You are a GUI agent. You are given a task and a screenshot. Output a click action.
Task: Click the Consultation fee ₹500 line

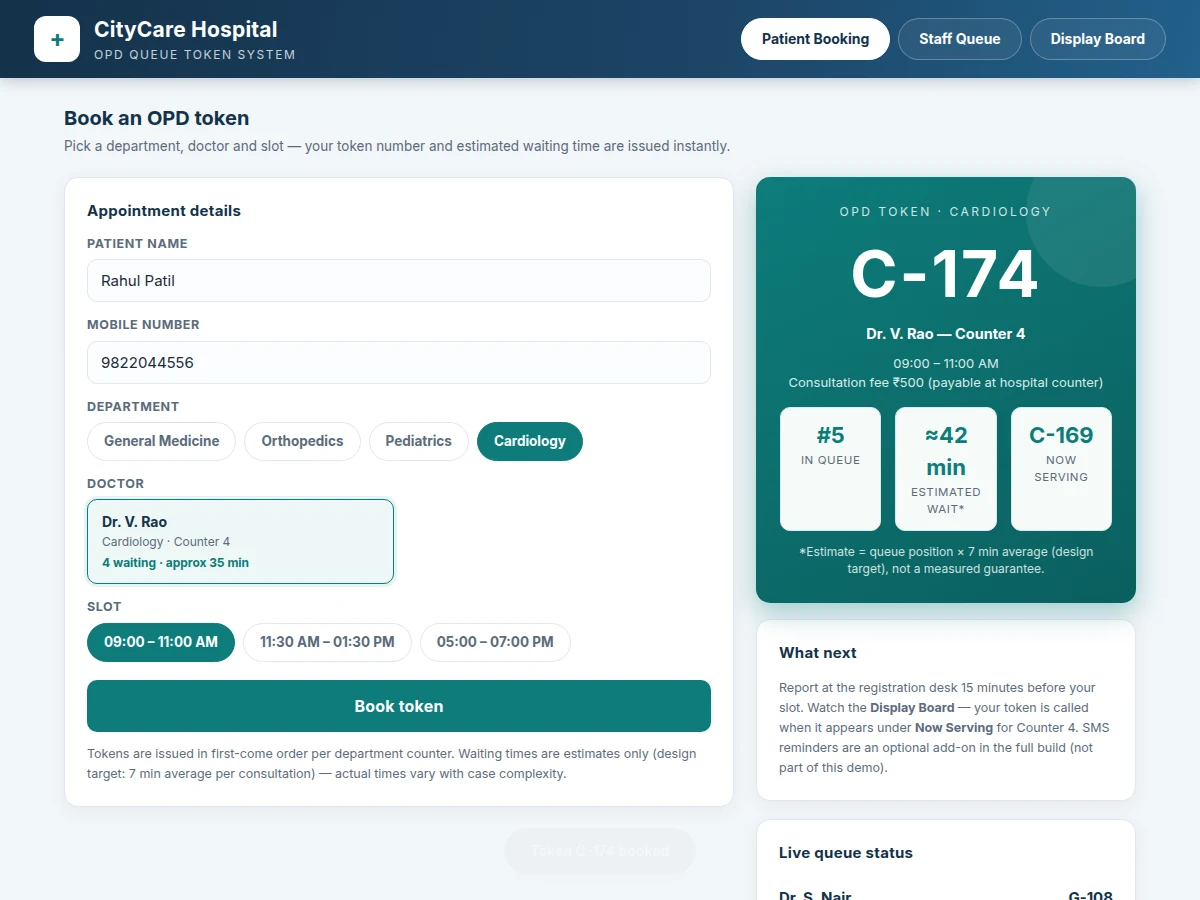tap(946, 383)
